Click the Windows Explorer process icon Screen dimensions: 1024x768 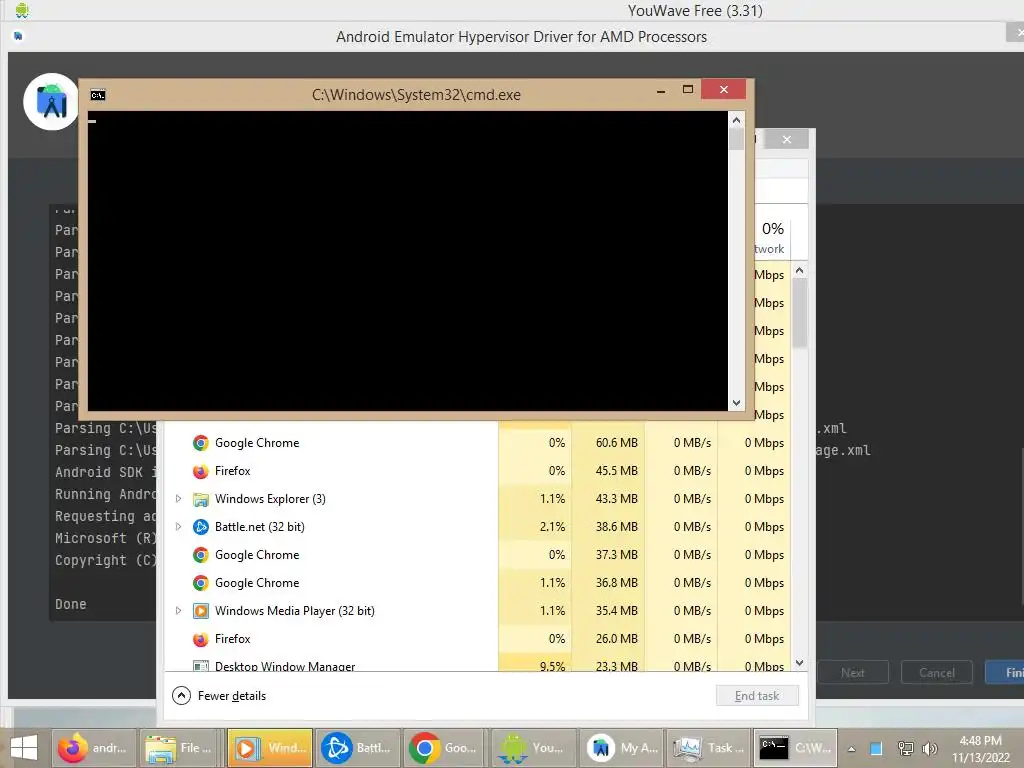coord(200,499)
